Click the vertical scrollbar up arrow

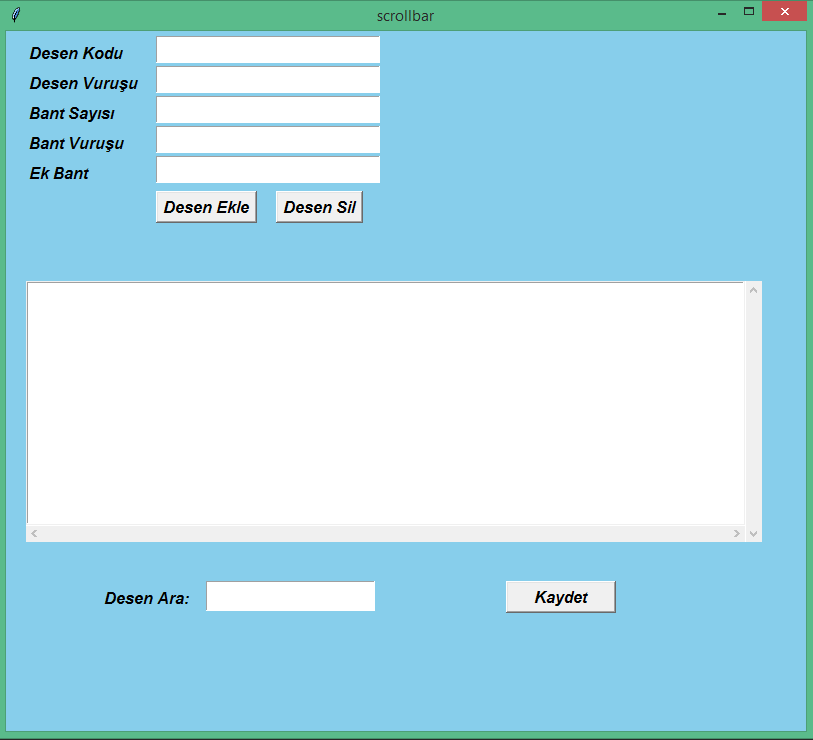click(753, 290)
